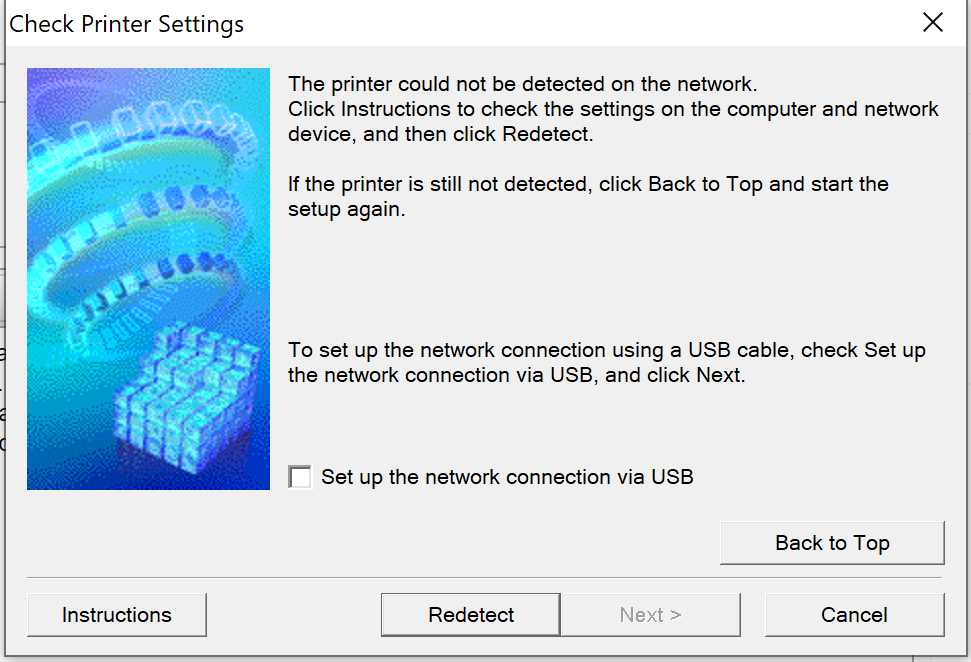
Task: Cancel the printer setup dialog
Action: pyautogui.click(x=854, y=615)
